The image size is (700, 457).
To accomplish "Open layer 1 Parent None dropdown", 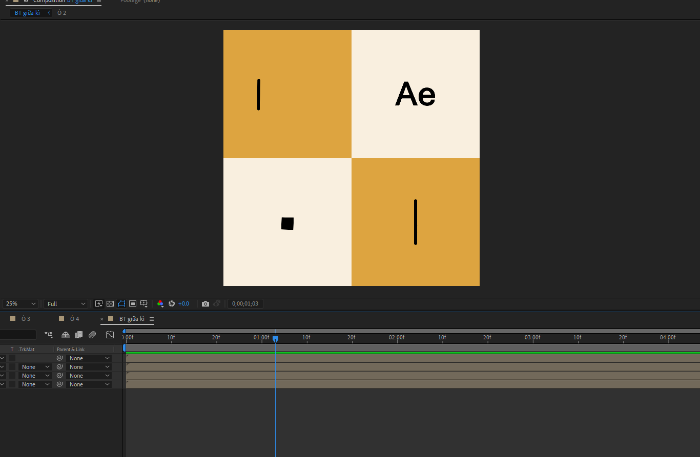I will tap(88, 358).
